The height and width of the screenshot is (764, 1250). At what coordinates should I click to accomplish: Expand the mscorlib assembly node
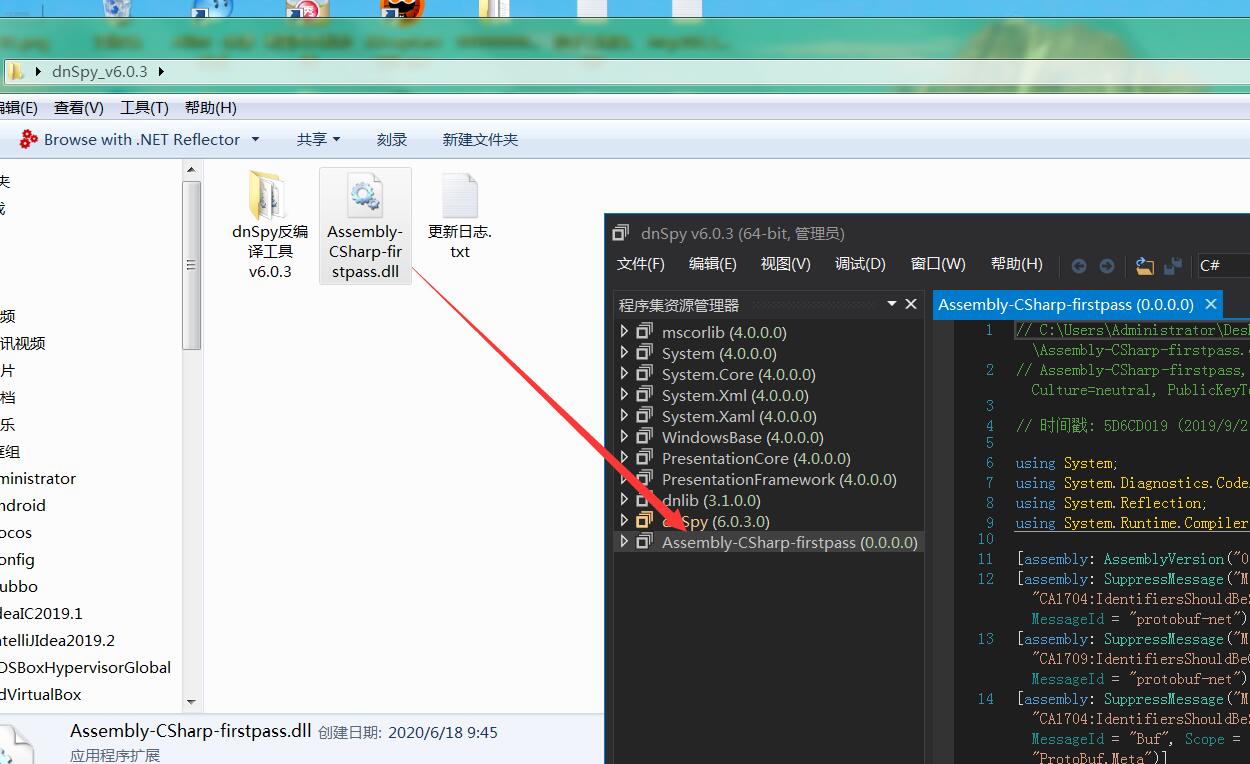(x=624, y=331)
